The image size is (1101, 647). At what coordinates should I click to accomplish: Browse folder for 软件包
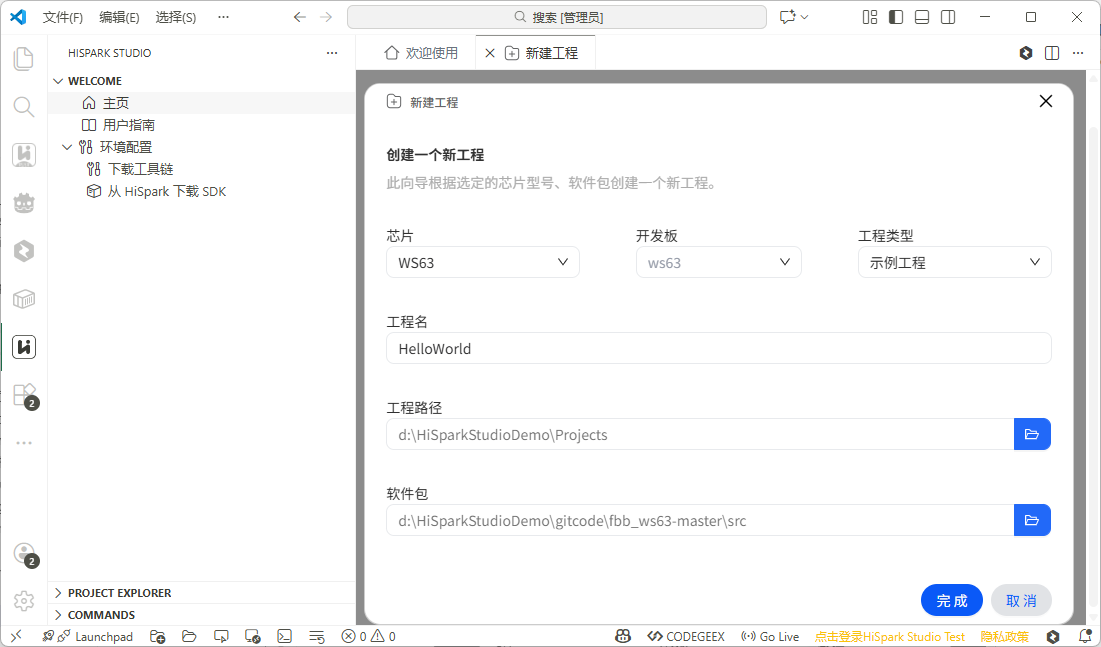tap(1032, 520)
